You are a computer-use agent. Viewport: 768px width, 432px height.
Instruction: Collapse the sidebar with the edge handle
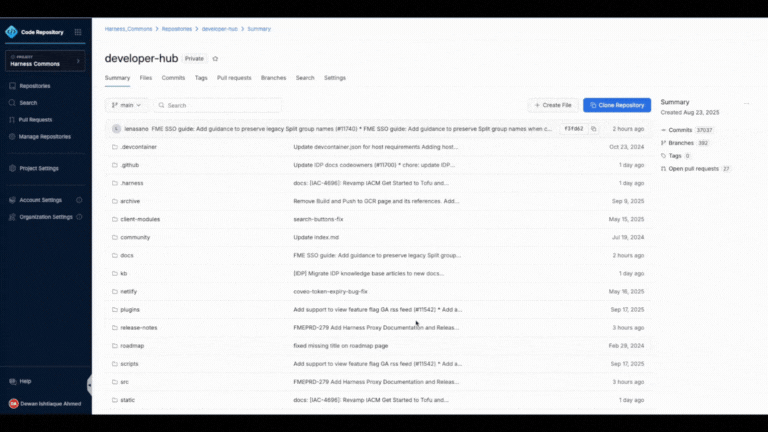coord(89,385)
